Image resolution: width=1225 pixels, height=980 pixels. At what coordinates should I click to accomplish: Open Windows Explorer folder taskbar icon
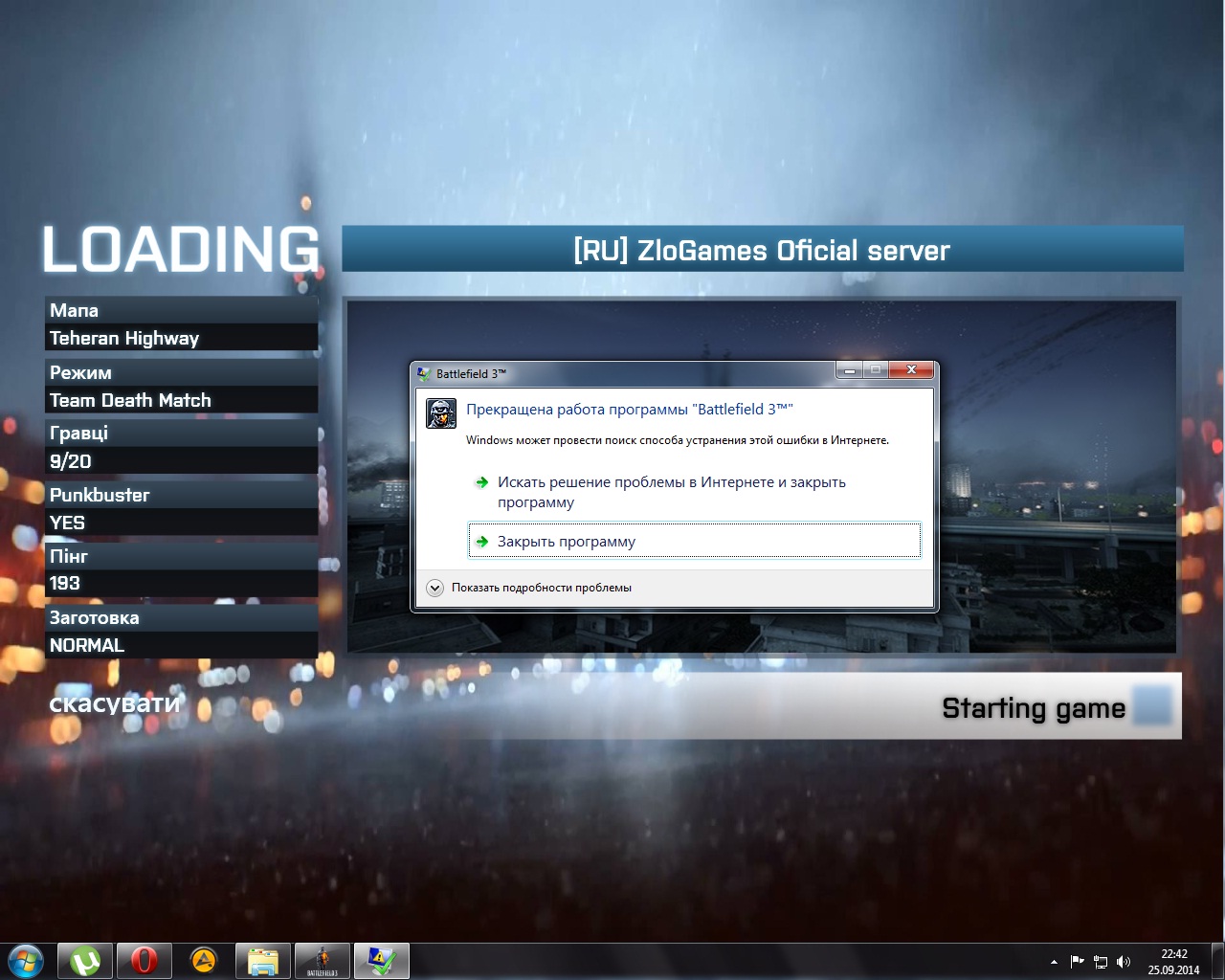pos(263,961)
